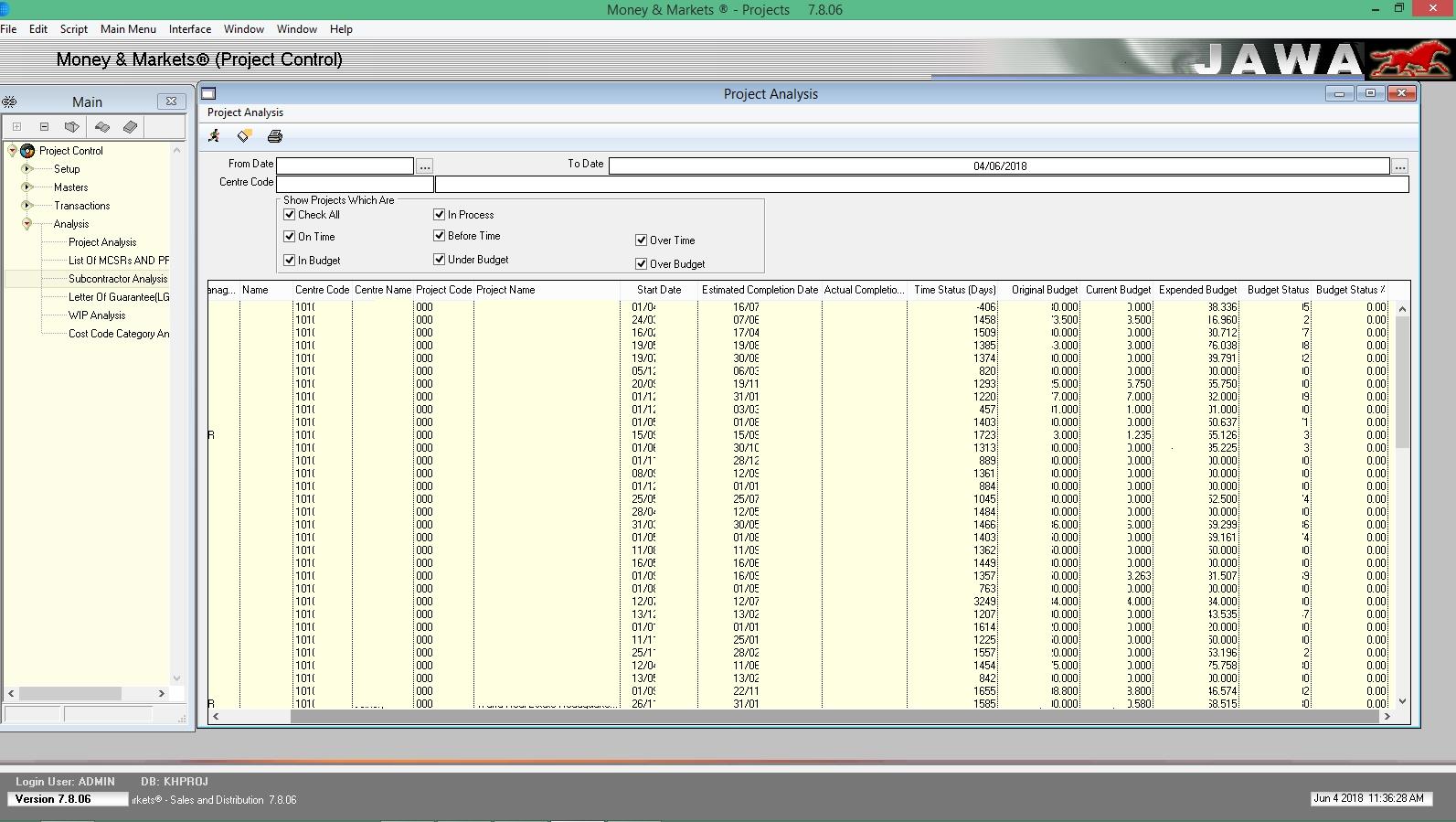Click the grid's vertical scrollbar thumb
Image resolution: width=1456 pixels, height=822 pixels.
pyautogui.click(x=1403, y=382)
